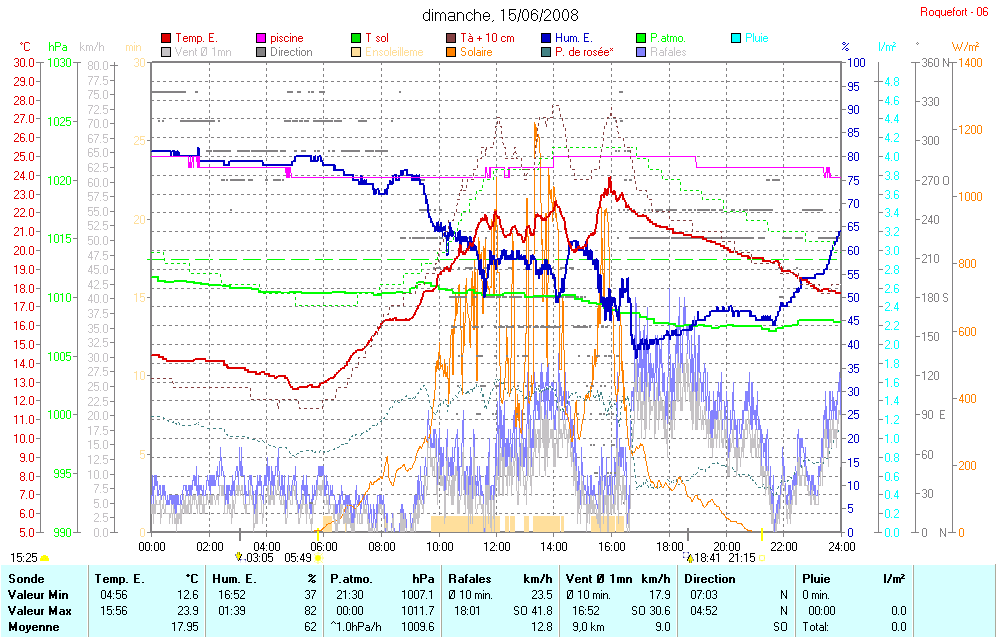
Task: Click the hPa axis unit label
Action: pyautogui.click(x=58, y=47)
